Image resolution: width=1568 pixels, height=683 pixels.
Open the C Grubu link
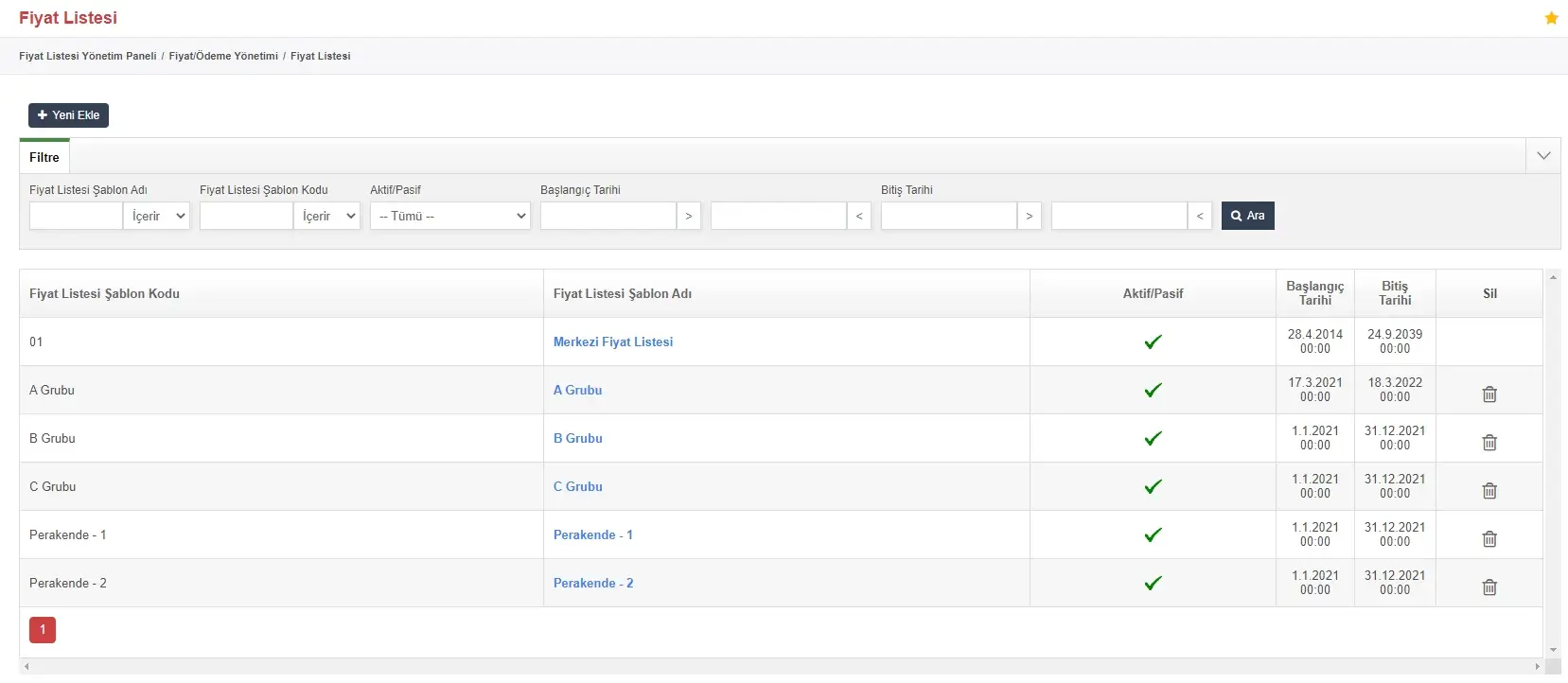(x=578, y=487)
